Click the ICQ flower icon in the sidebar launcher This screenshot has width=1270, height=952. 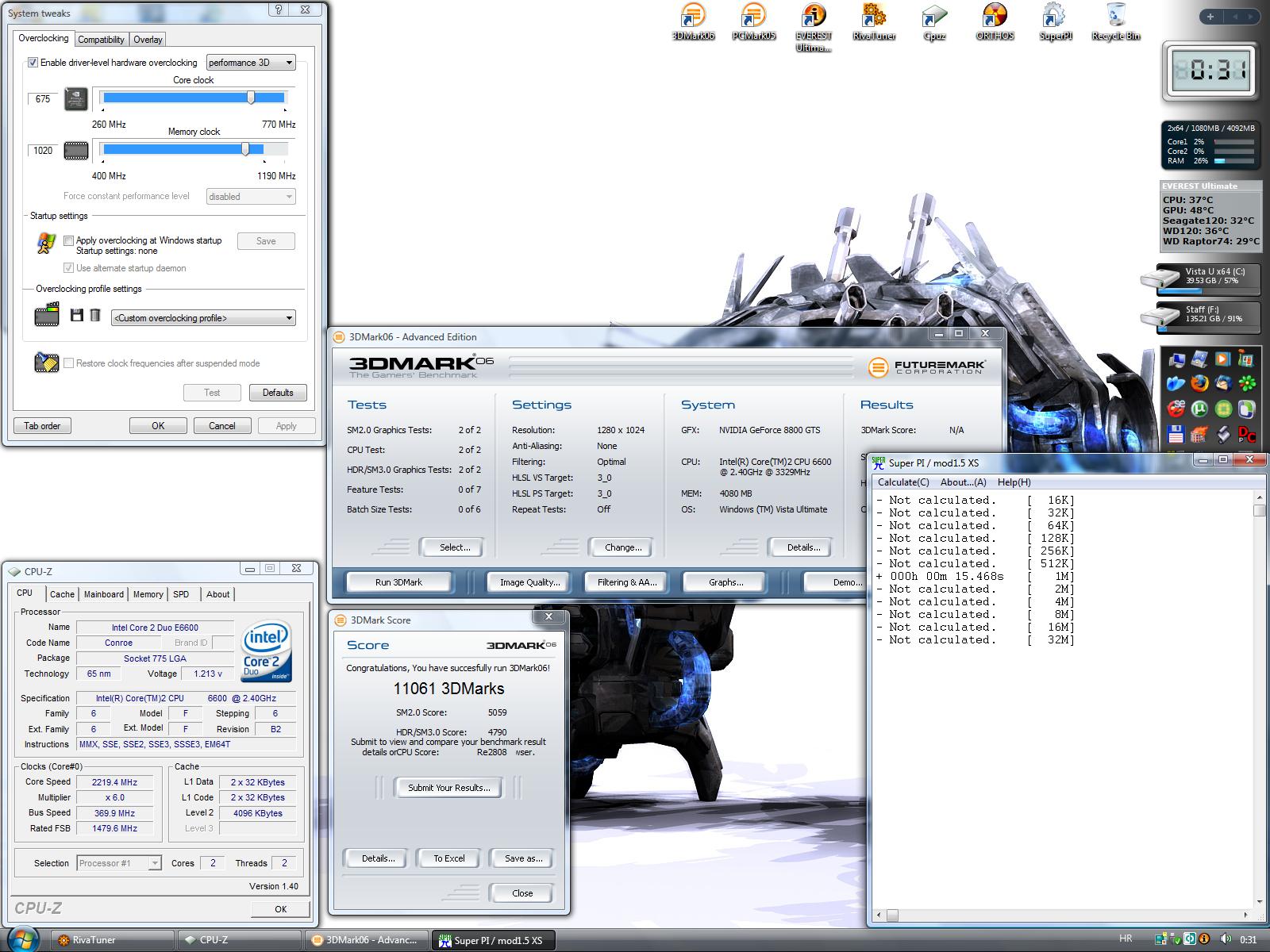[1247, 384]
